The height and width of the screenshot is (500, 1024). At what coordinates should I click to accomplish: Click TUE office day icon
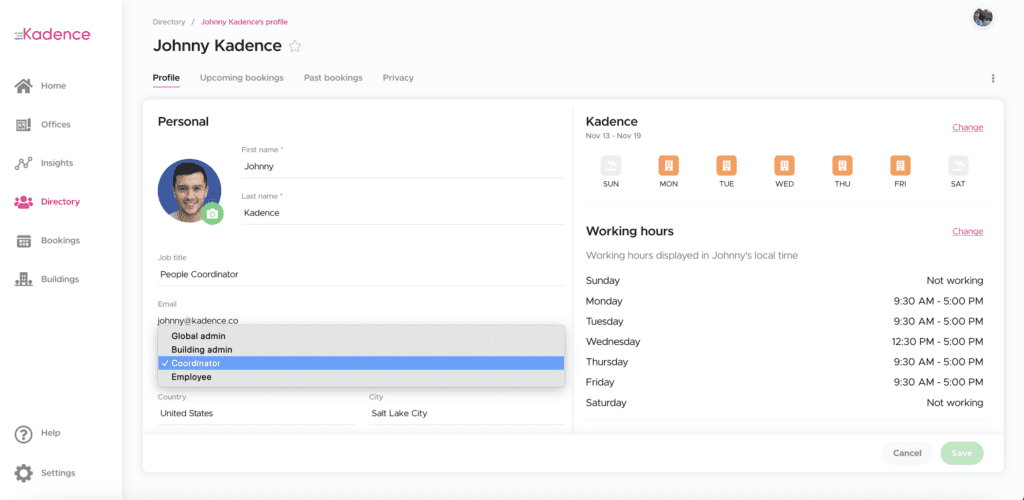tap(726, 165)
